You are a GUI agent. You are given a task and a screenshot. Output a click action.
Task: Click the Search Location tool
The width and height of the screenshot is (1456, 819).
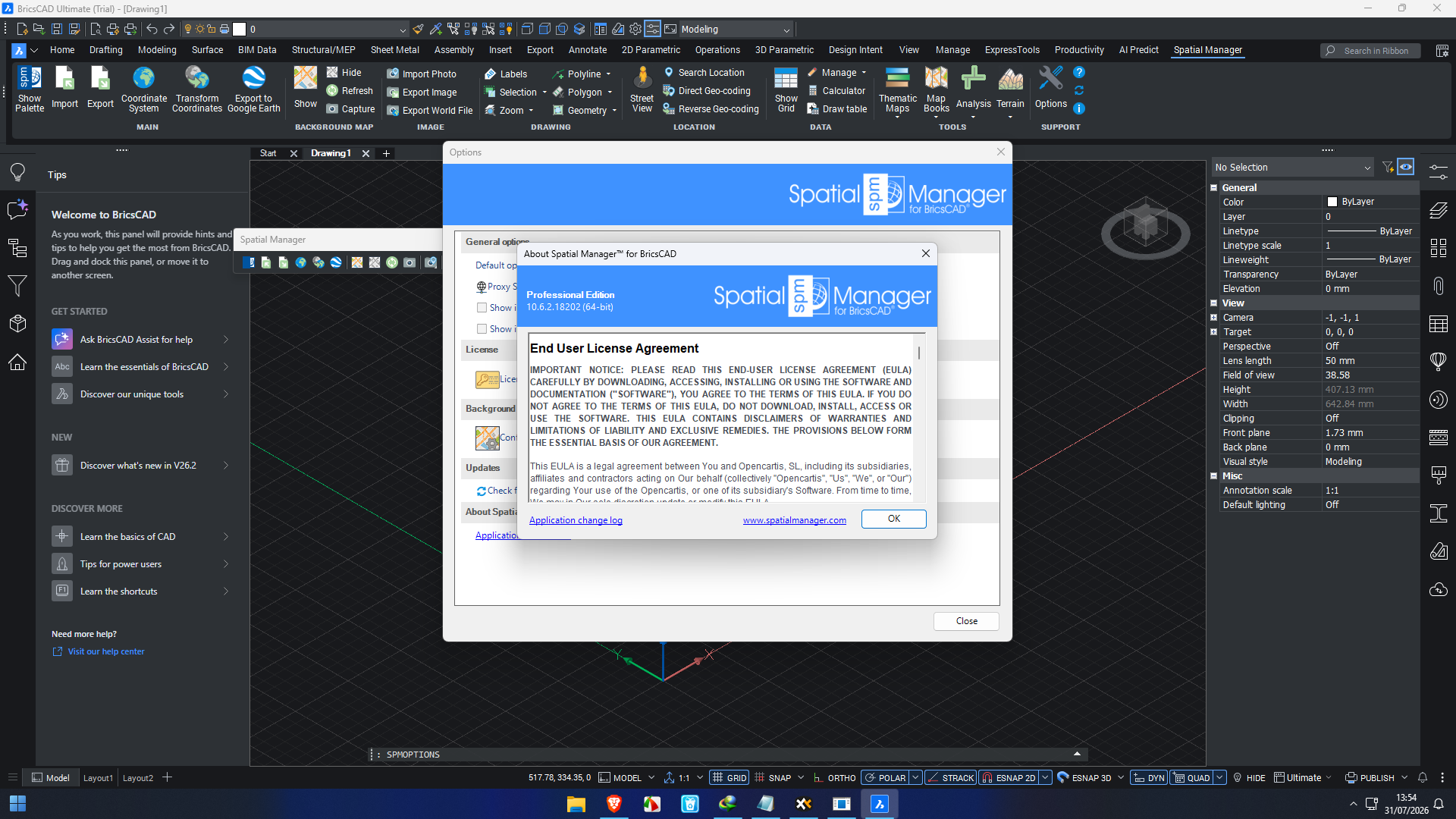[704, 72]
